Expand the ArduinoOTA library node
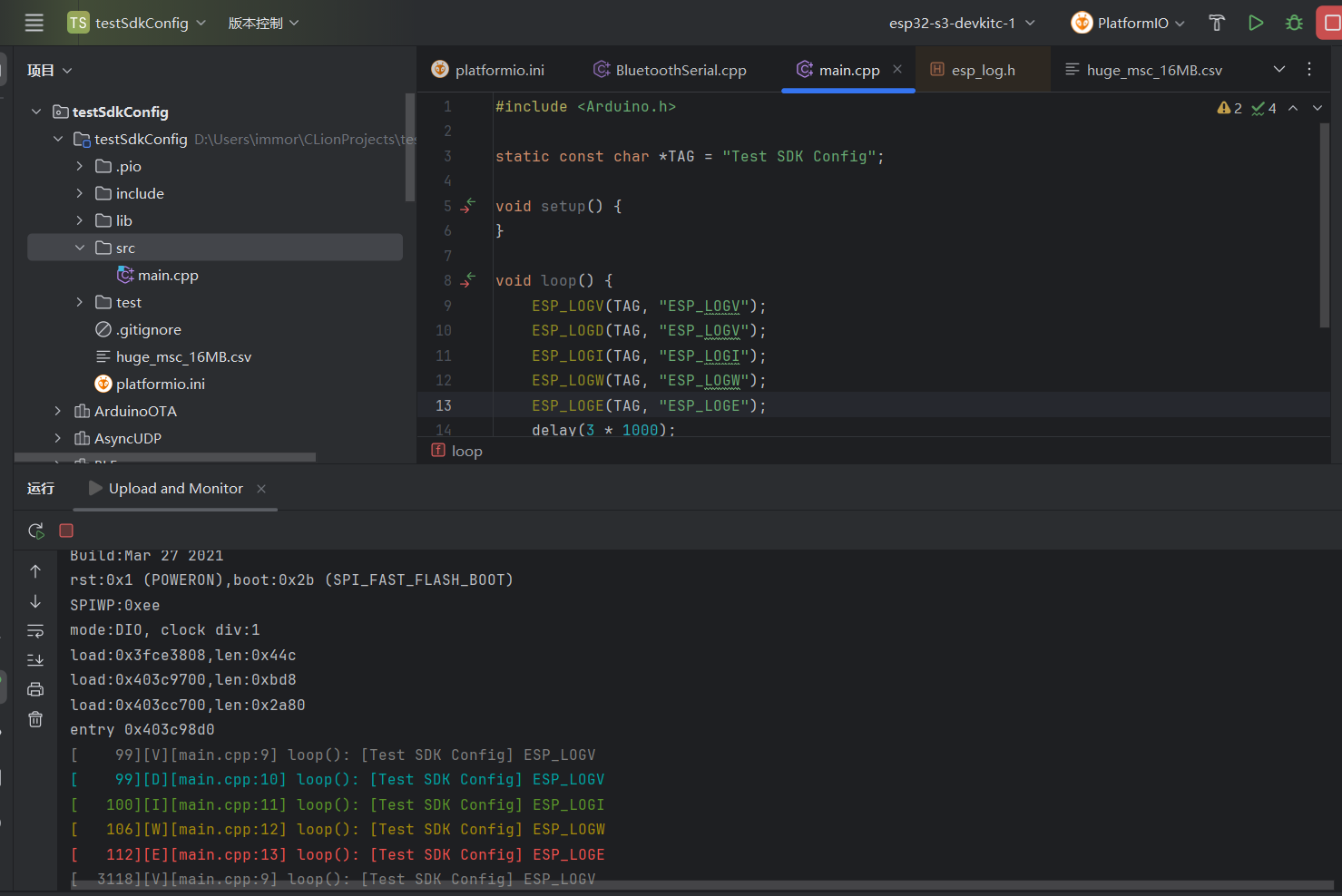 point(58,411)
